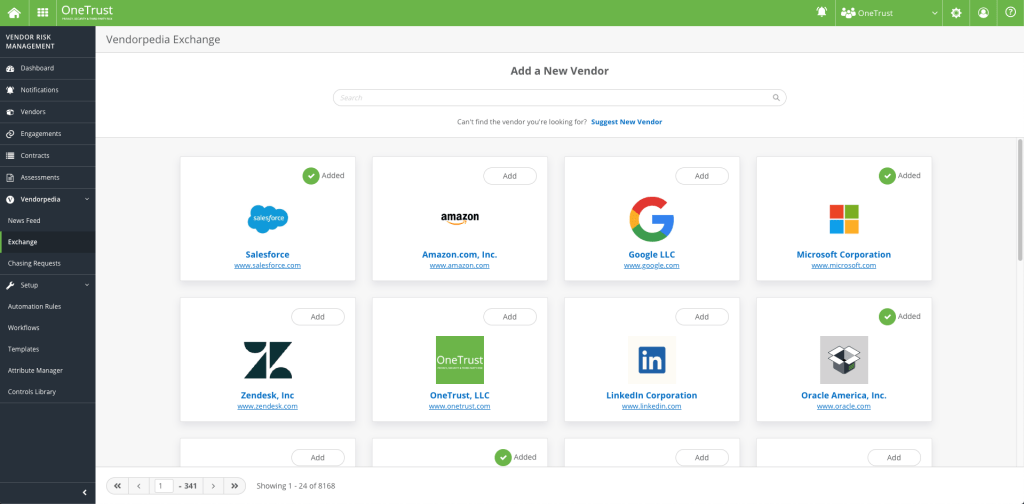This screenshot has width=1024, height=504.
Task: Click the Oracle America, Inc. vendor name
Action: (844, 396)
